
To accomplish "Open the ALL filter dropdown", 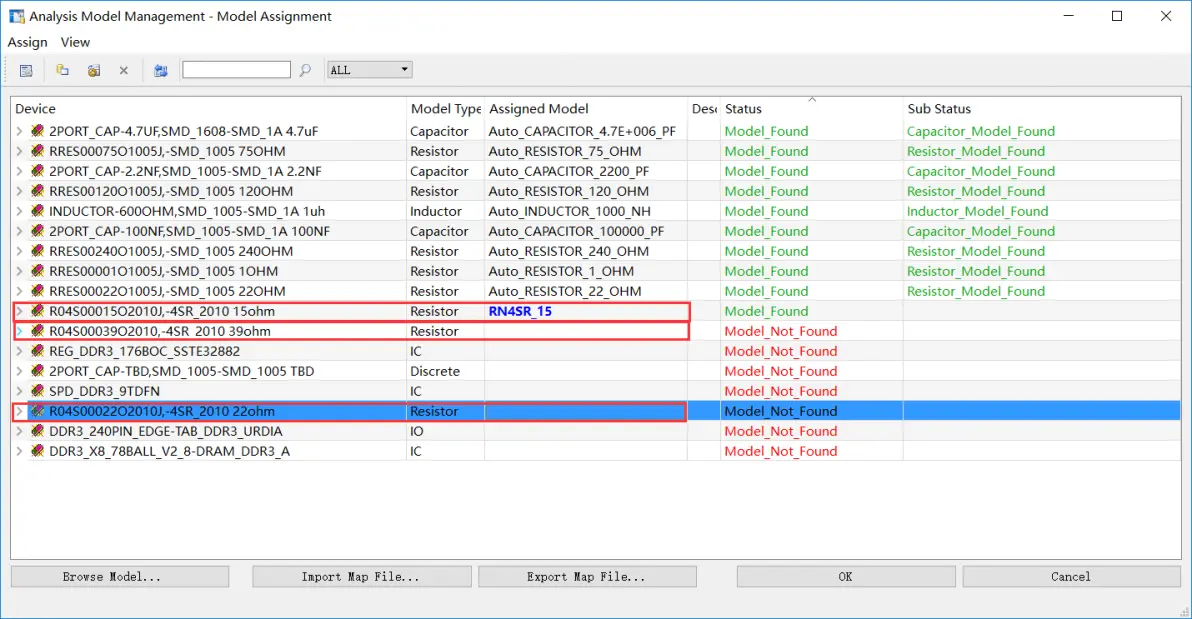I will tap(369, 70).
